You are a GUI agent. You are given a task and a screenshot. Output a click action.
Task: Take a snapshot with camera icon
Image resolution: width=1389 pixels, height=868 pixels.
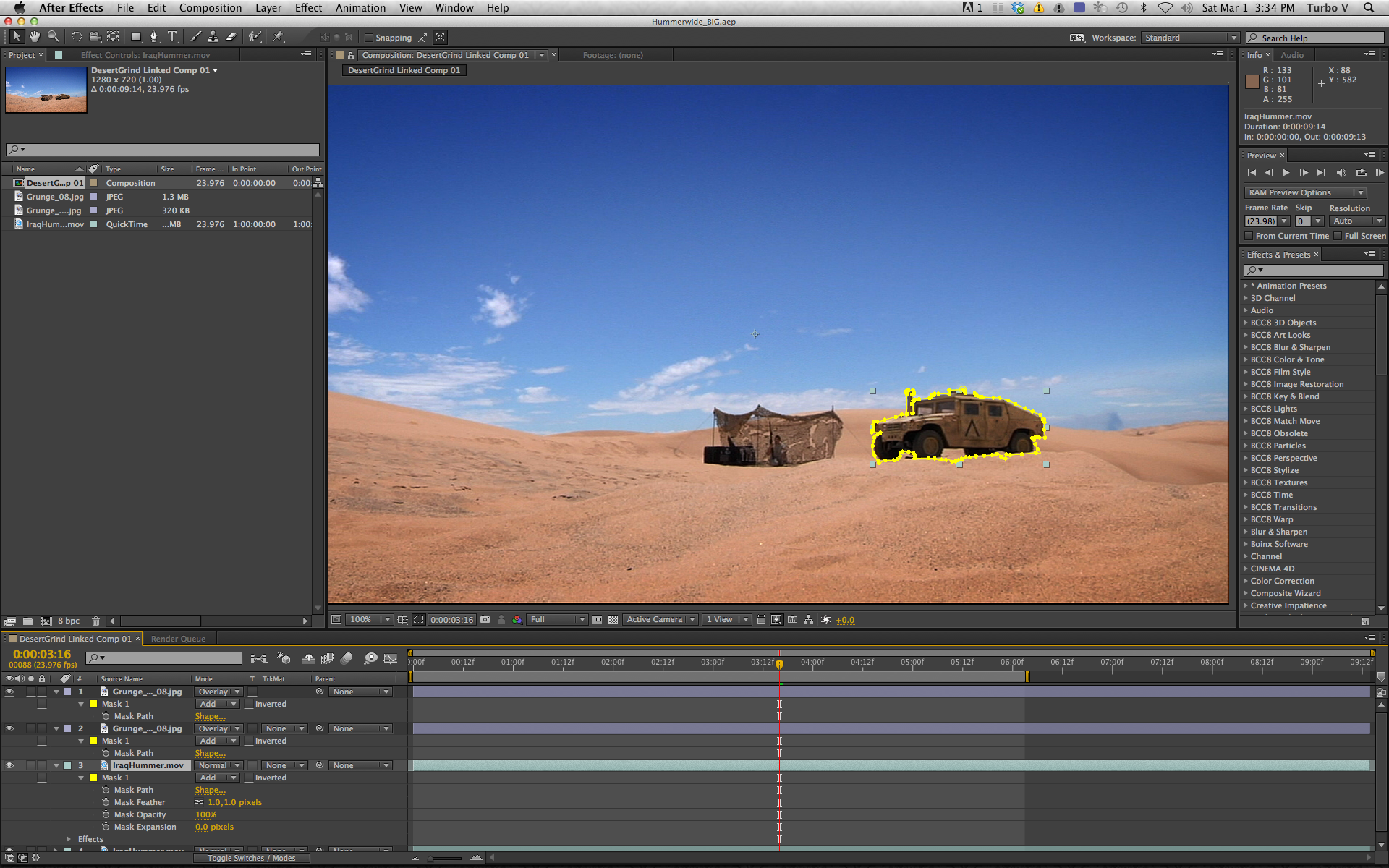coord(485,620)
